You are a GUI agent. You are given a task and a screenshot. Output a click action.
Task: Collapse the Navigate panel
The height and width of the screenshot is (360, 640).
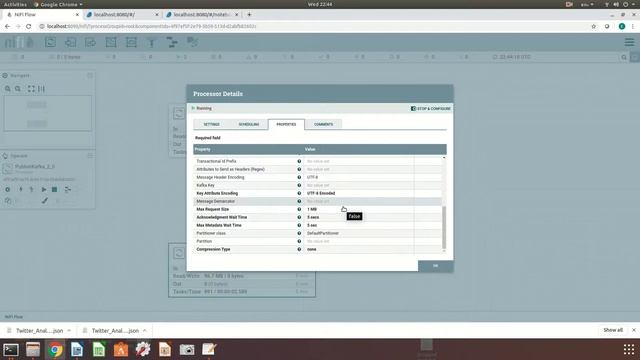tap(90, 76)
